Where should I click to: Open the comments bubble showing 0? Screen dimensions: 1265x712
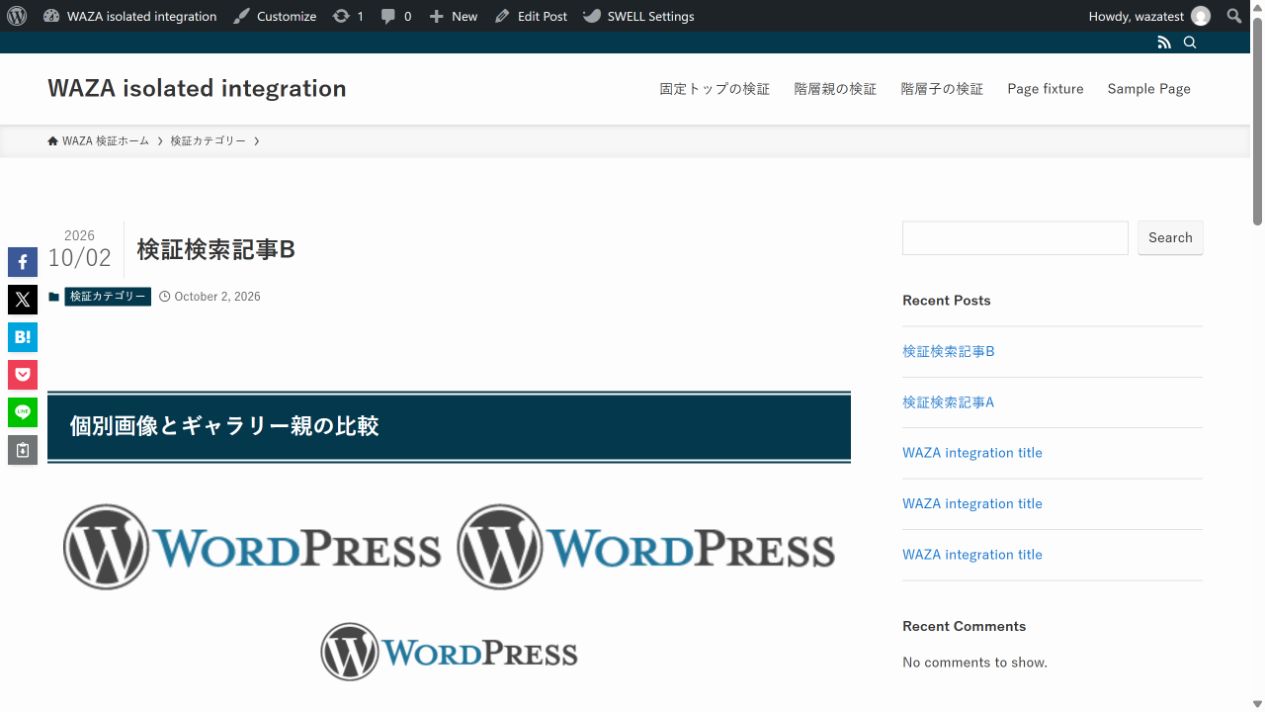tap(396, 16)
